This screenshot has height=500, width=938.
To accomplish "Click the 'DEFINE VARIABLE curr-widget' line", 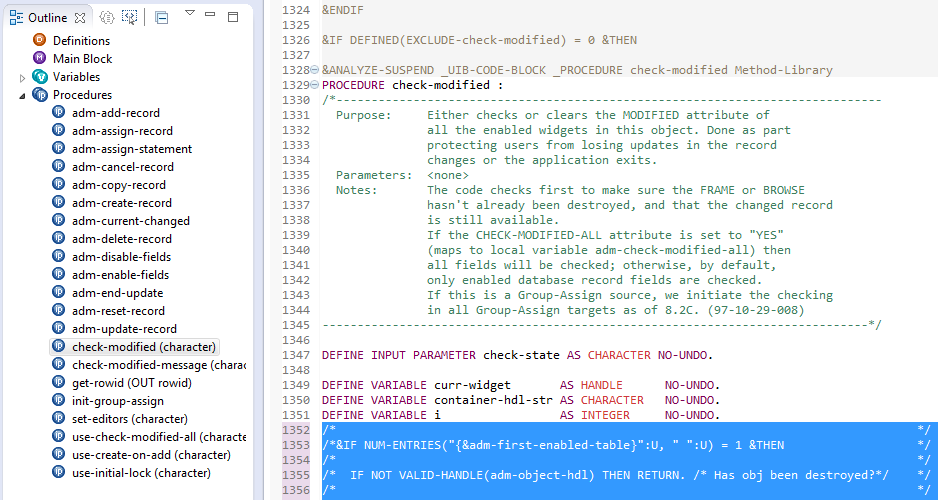I will pos(520,385).
